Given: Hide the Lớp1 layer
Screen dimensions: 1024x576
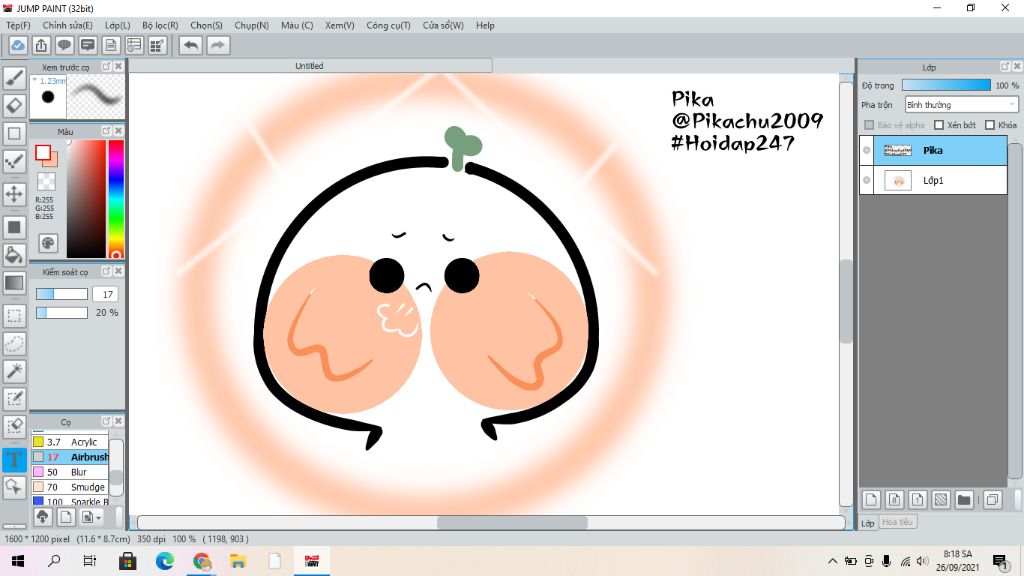Looking at the screenshot, I should point(867,180).
